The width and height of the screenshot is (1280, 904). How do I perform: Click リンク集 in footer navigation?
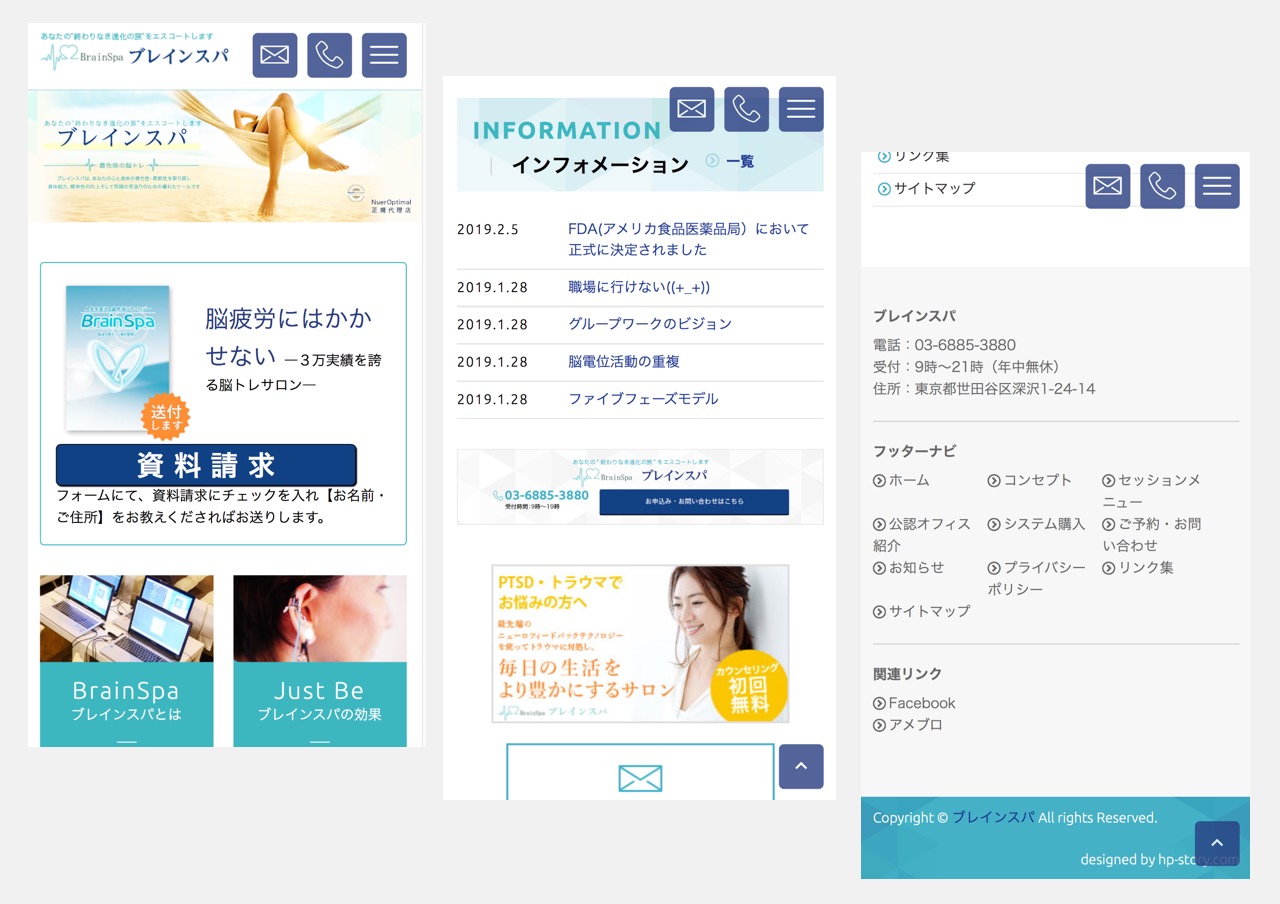[x=1138, y=567]
